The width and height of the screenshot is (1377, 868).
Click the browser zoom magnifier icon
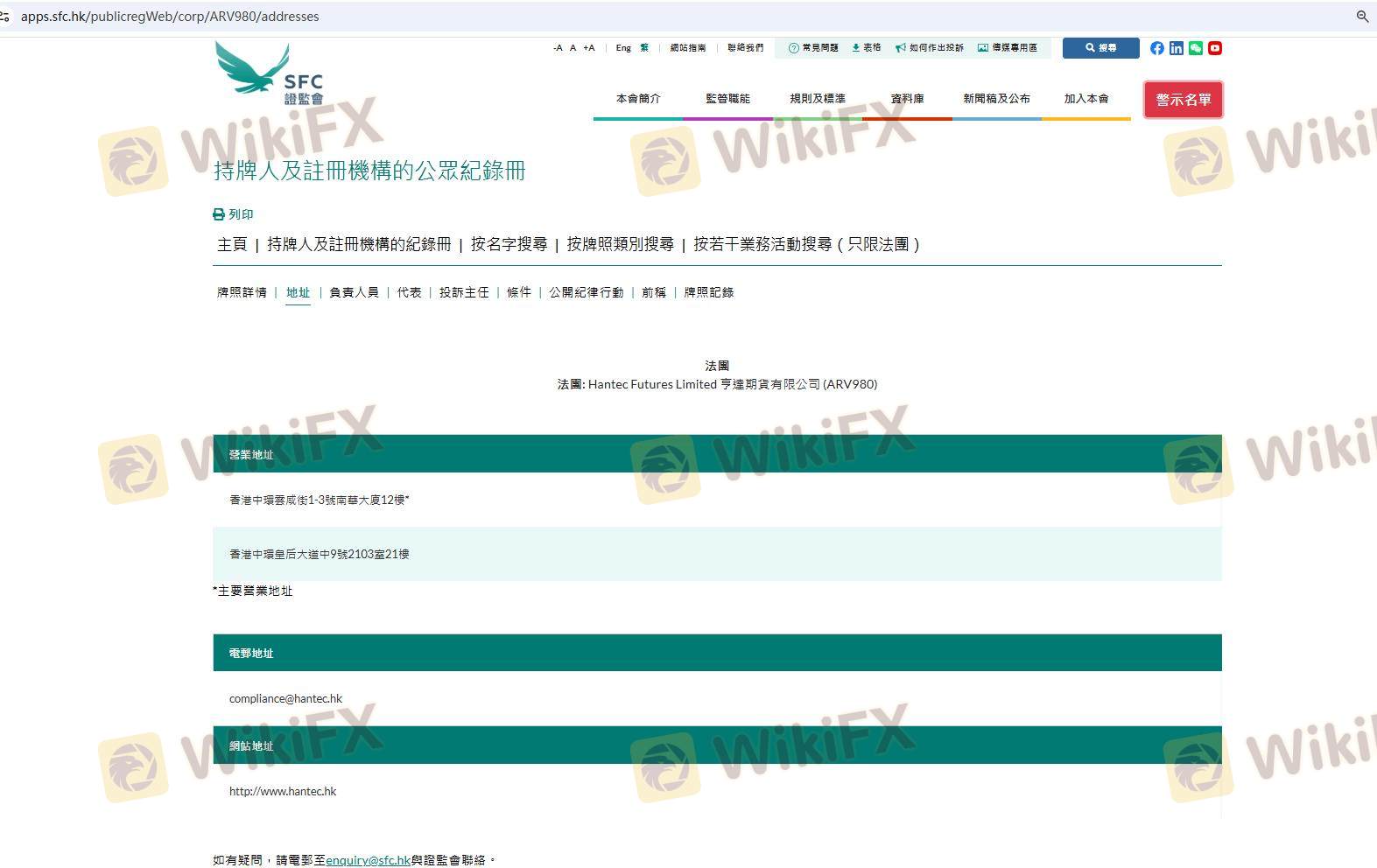click(x=1362, y=17)
